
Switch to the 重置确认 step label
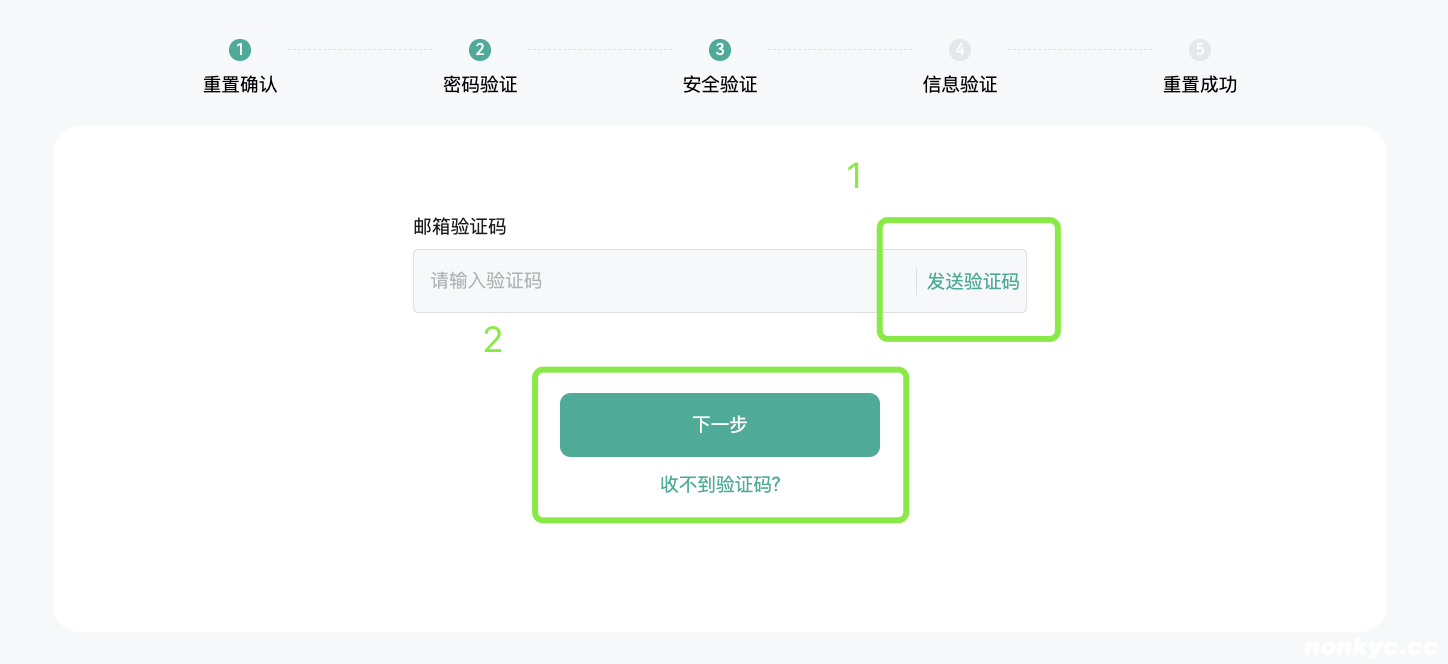click(x=239, y=85)
